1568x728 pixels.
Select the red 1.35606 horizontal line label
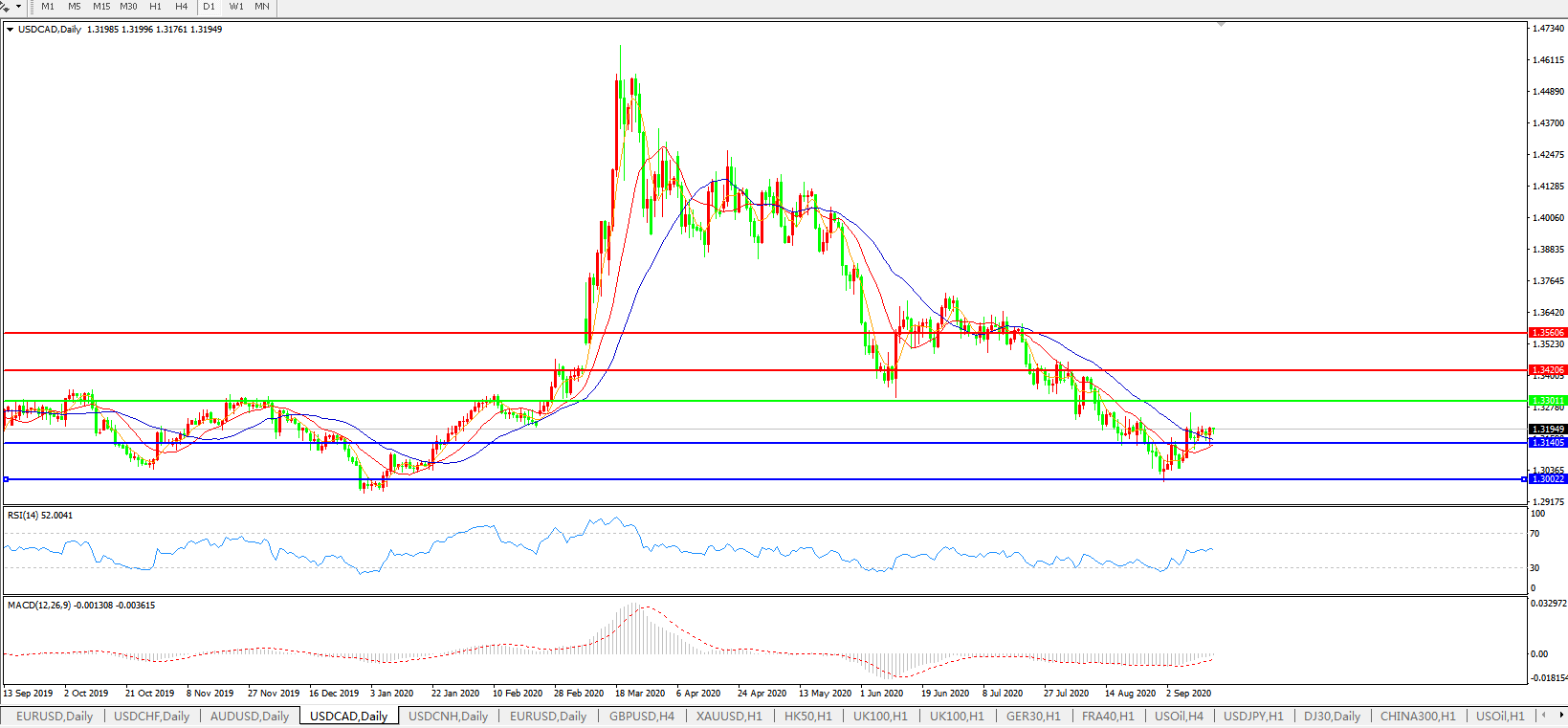tap(1547, 333)
